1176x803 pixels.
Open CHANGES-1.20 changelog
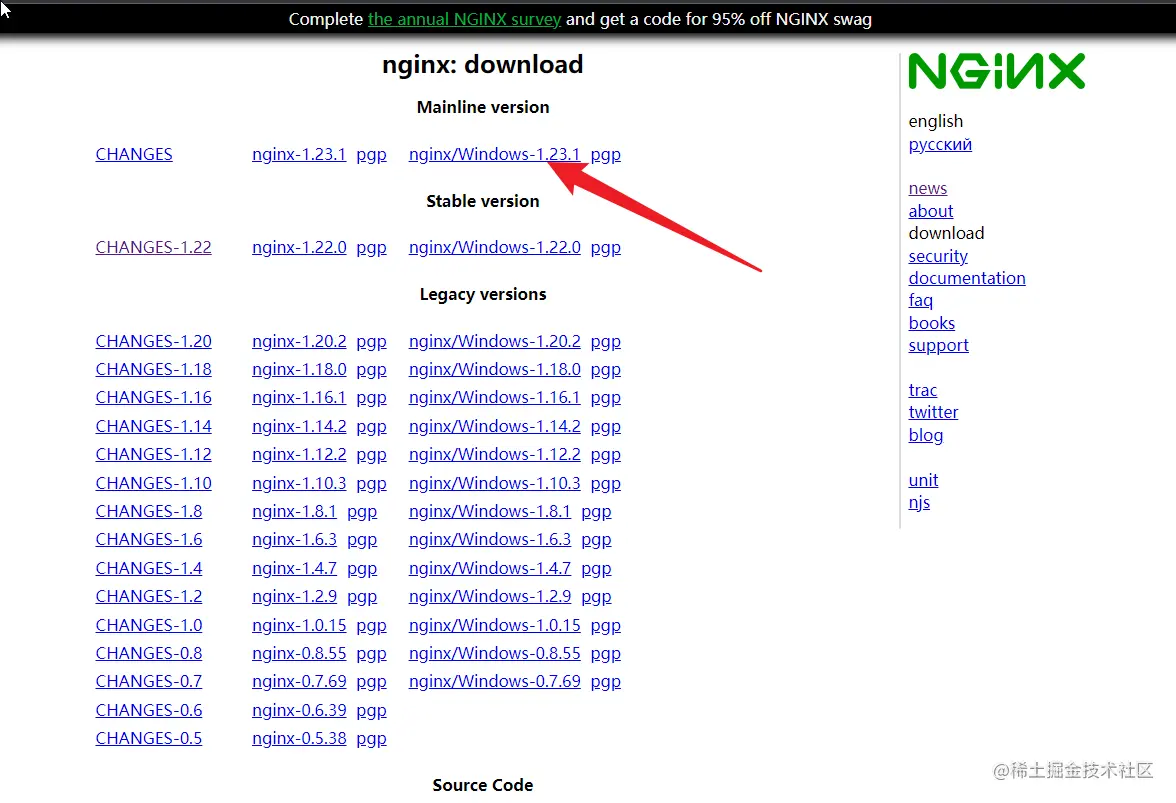153,341
